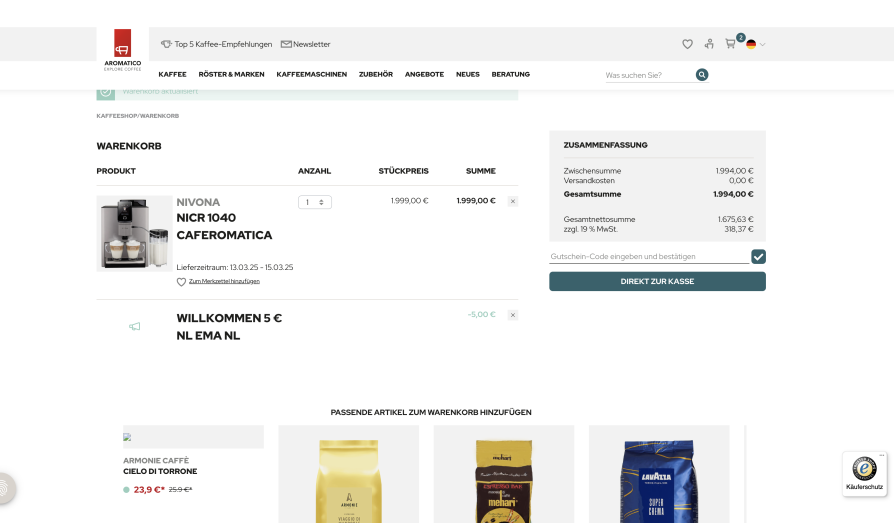This screenshot has width=894, height=523.
Task: Click the Summe 1.999,00 € value
Action: [476, 200]
